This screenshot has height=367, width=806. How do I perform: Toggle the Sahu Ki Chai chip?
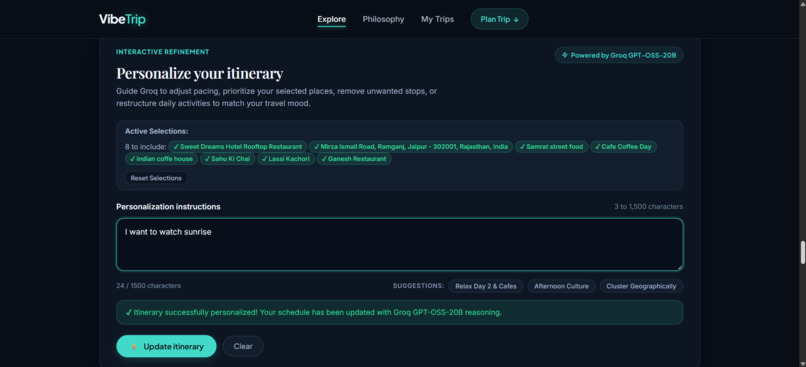(x=227, y=159)
